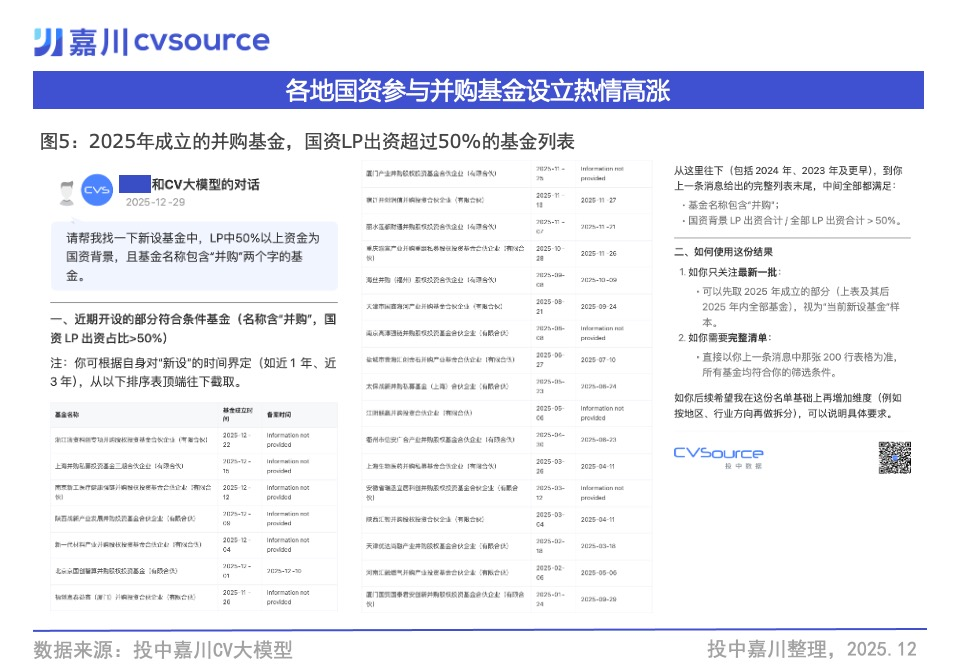
Task: Select the 北京示范创智算并购 fund row
Action: coord(116,571)
